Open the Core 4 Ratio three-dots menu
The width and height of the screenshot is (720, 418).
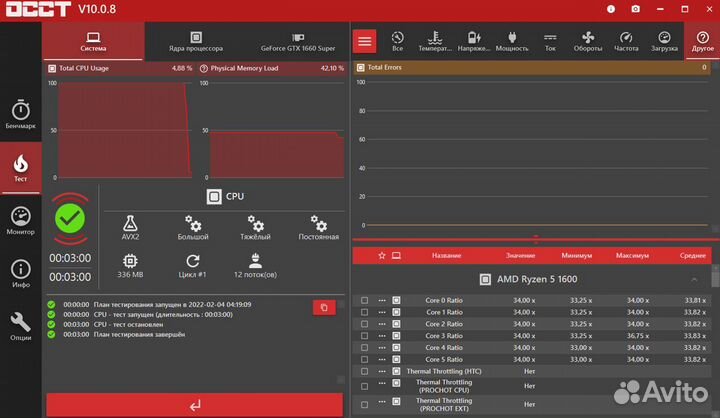coord(382,348)
